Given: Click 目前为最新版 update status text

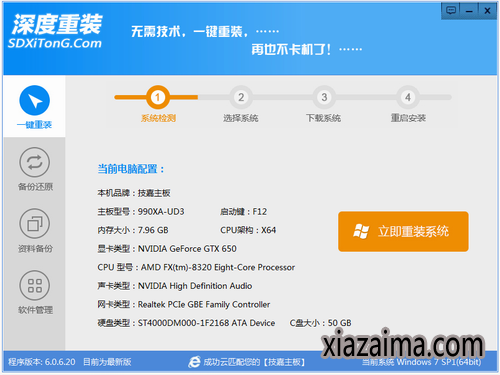Looking at the screenshot, I should point(107,362).
